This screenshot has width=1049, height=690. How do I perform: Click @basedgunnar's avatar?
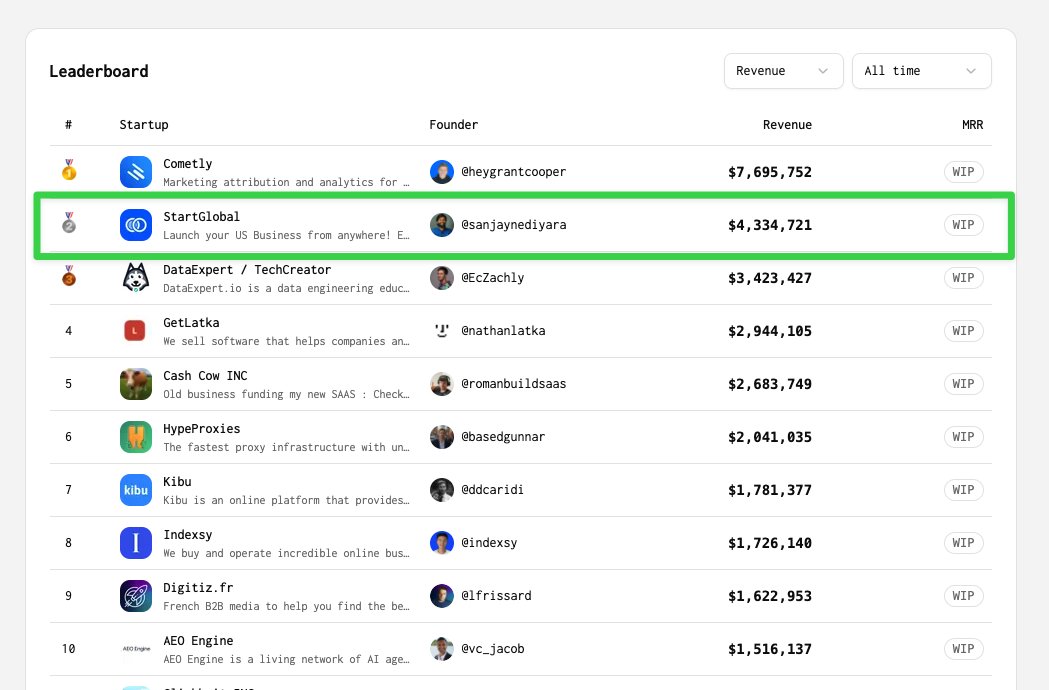point(442,436)
